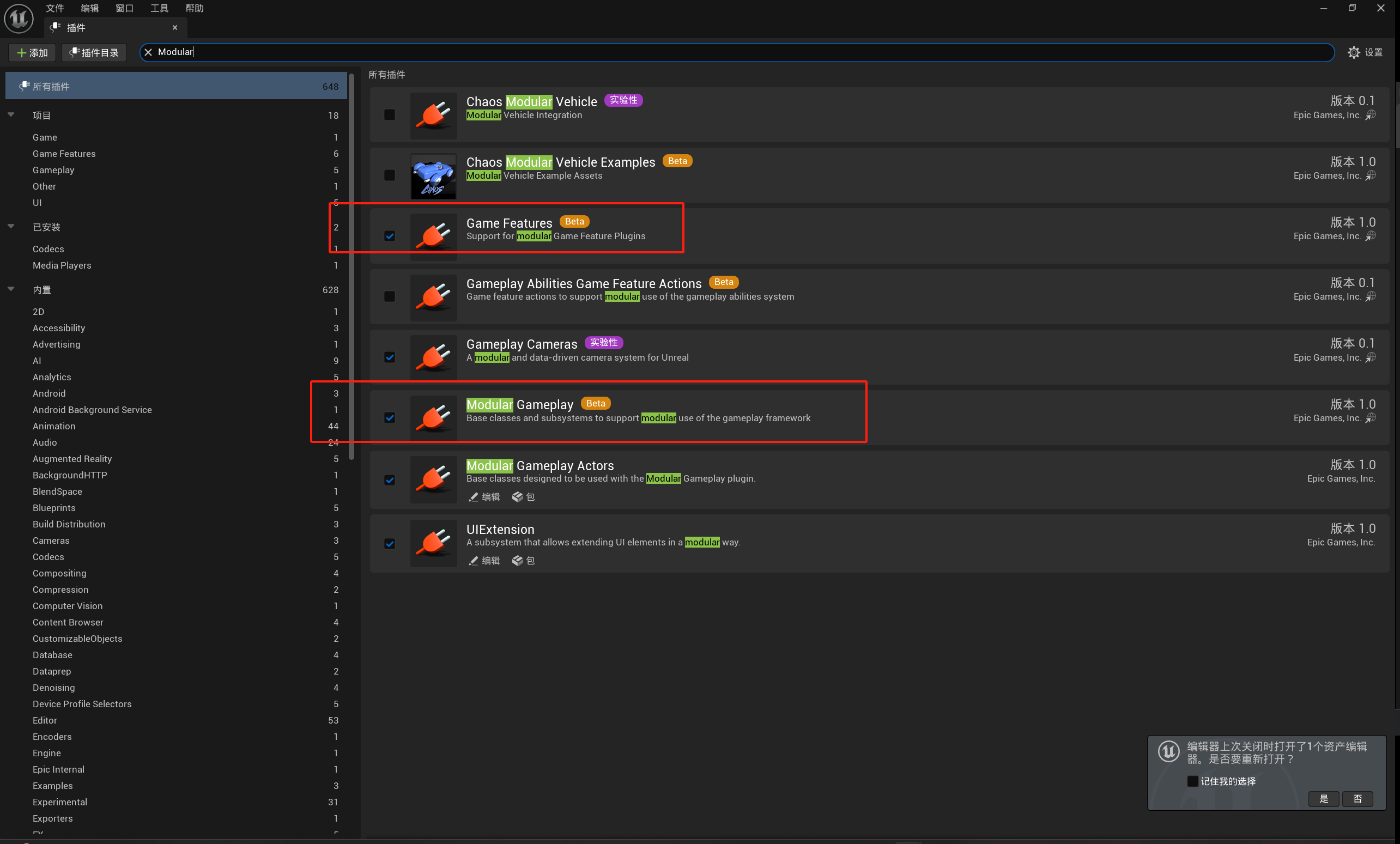Click the package icon under UIExtension
The width and height of the screenshot is (1400, 844).
517,561
